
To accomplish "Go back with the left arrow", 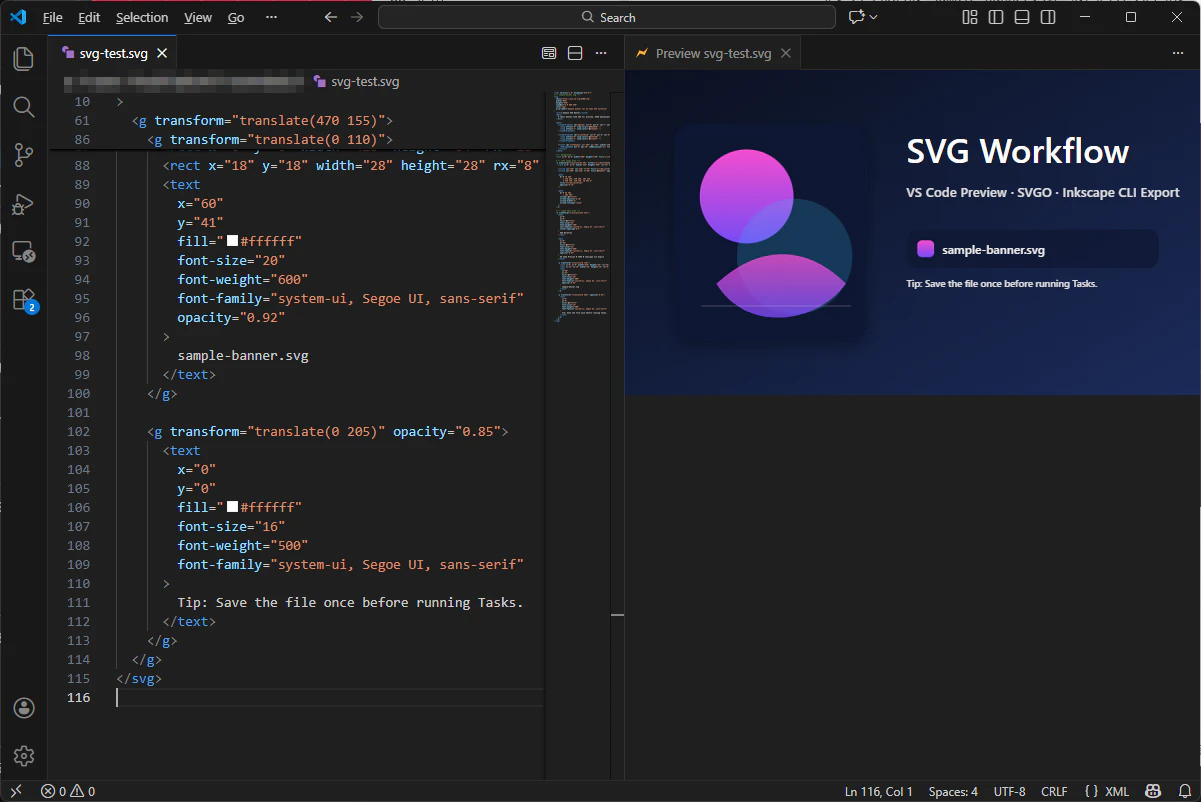I will tap(331, 17).
